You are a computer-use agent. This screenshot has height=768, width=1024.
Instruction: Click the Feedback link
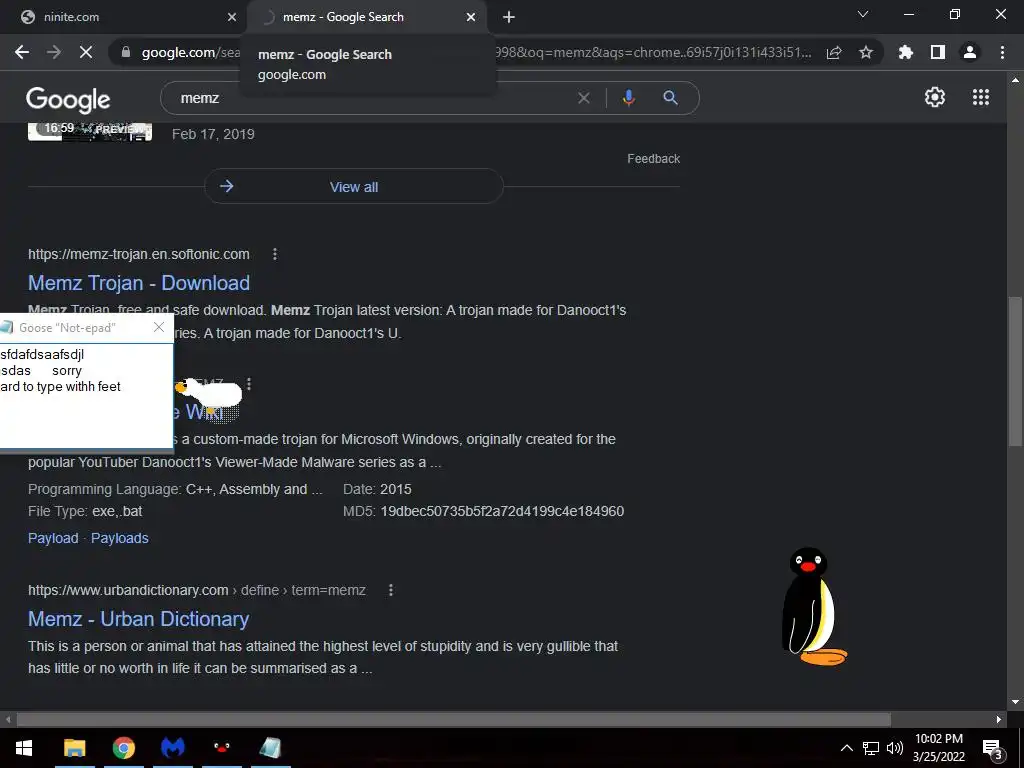click(x=654, y=159)
